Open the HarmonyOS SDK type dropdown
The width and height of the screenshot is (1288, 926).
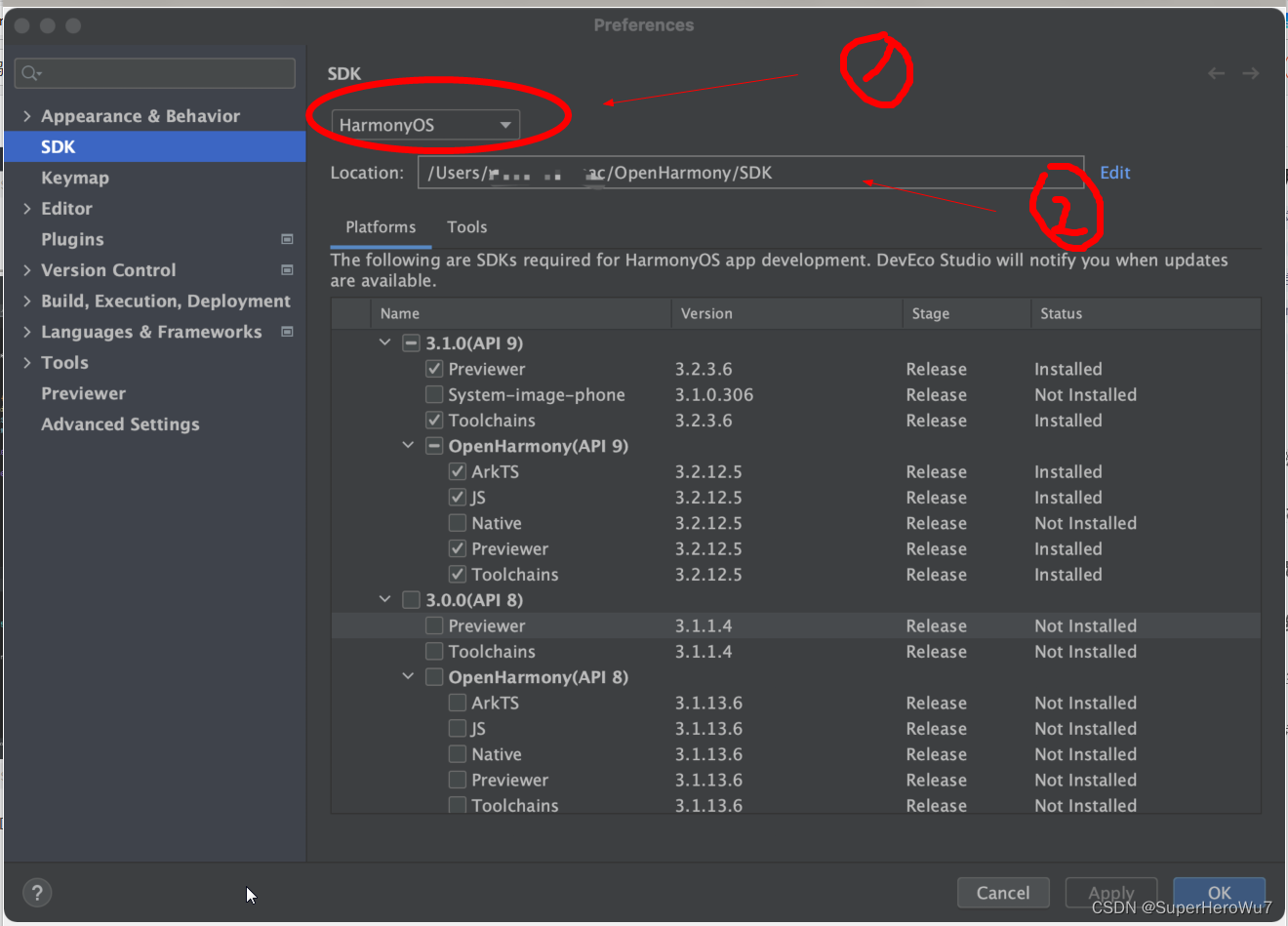pyautogui.click(x=425, y=125)
